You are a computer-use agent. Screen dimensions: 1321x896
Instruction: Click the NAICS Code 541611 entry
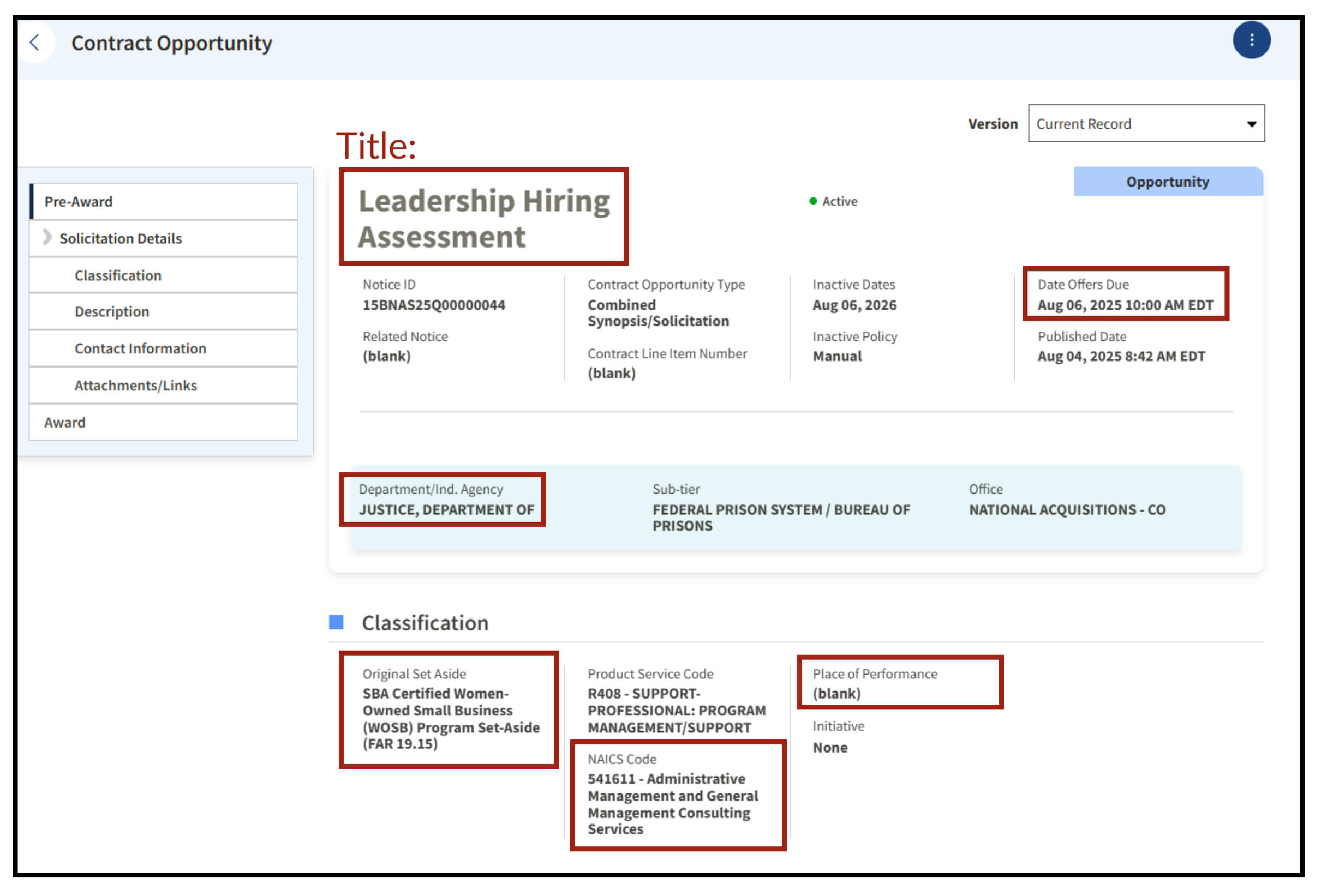point(672,803)
